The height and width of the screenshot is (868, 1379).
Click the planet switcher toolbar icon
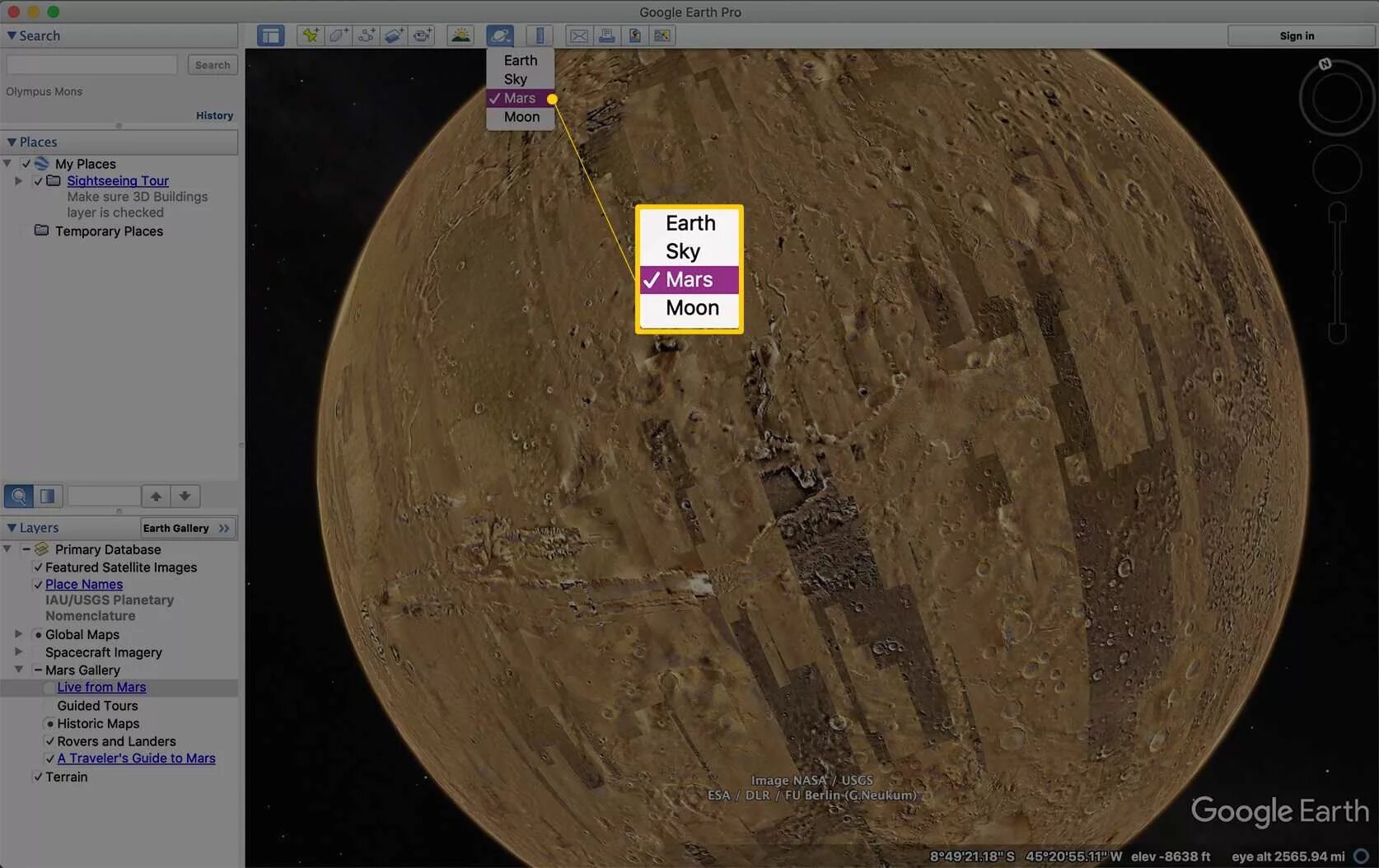pos(500,35)
